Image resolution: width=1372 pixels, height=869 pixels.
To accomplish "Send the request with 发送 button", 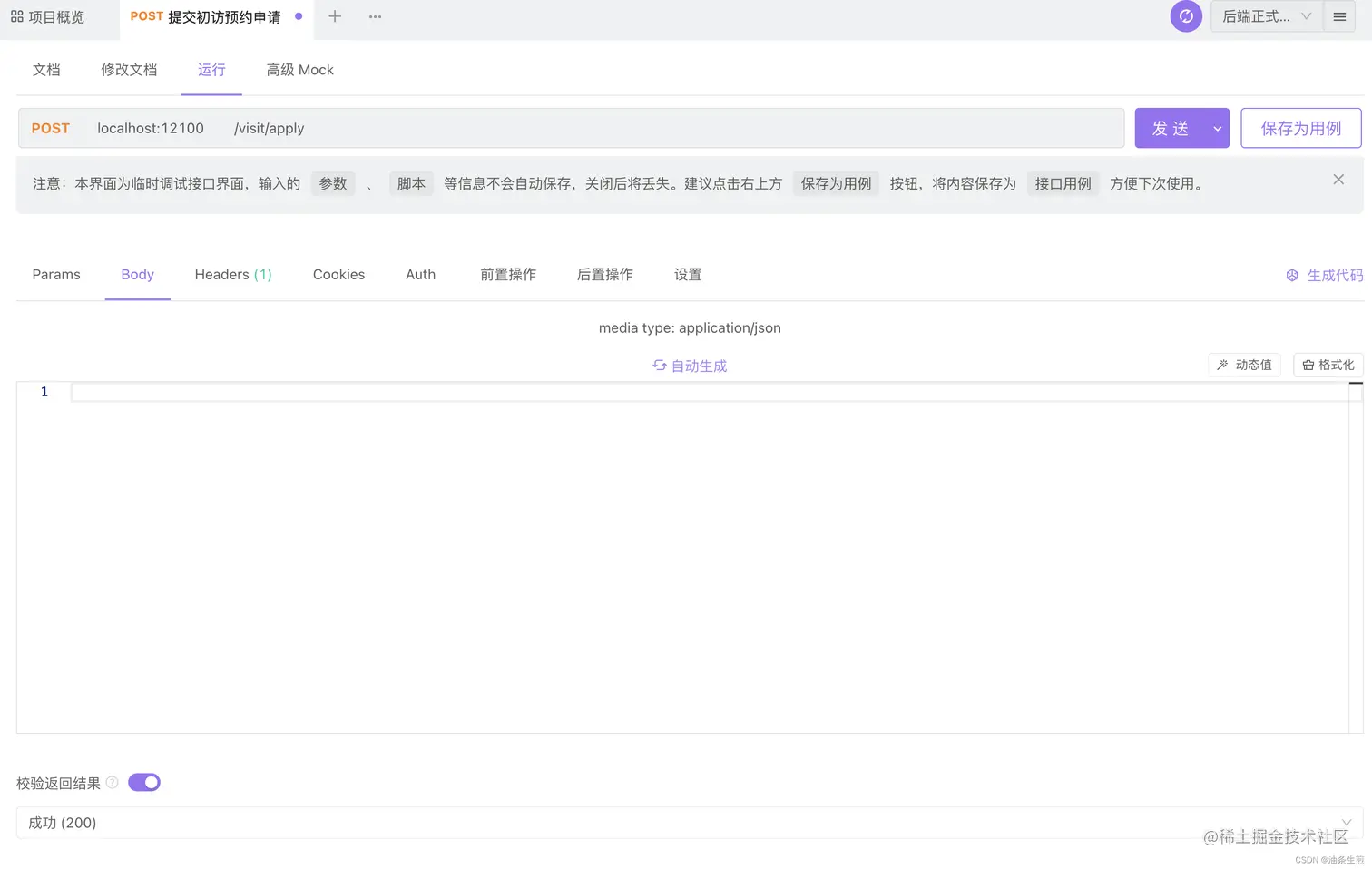I will (x=1171, y=128).
